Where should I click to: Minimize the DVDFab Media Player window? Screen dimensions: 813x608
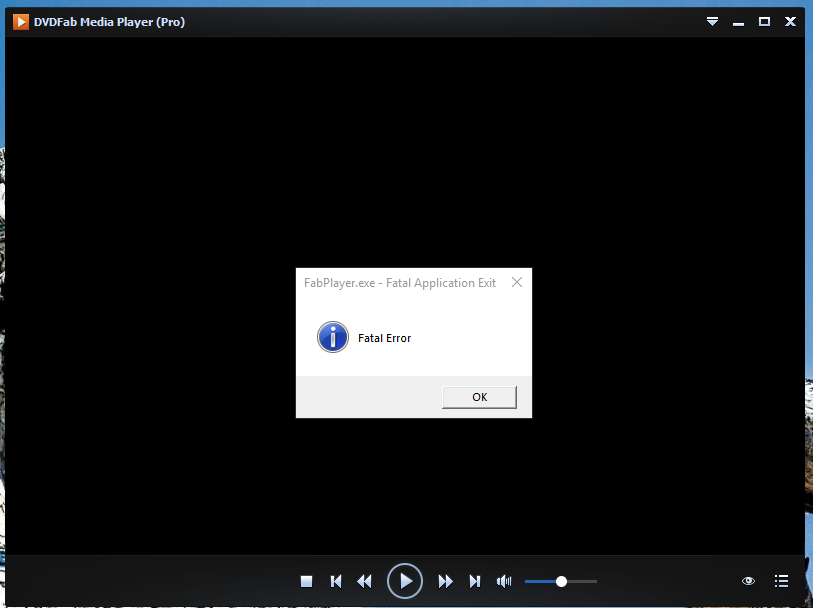click(738, 22)
